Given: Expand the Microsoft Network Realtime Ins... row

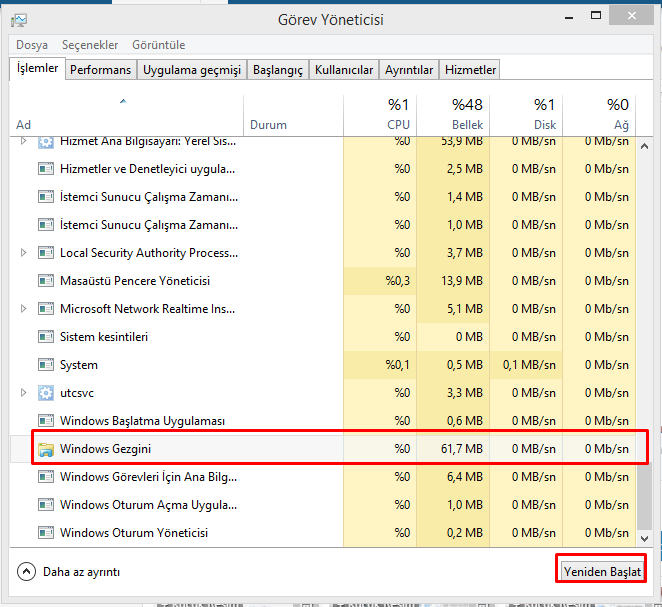Looking at the screenshot, I should pos(23,309).
